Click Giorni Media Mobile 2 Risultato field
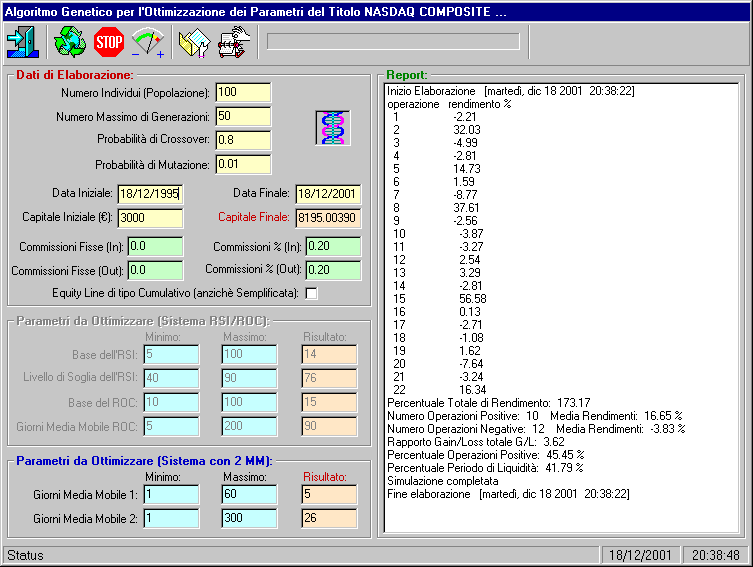 click(x=329, y=519)
